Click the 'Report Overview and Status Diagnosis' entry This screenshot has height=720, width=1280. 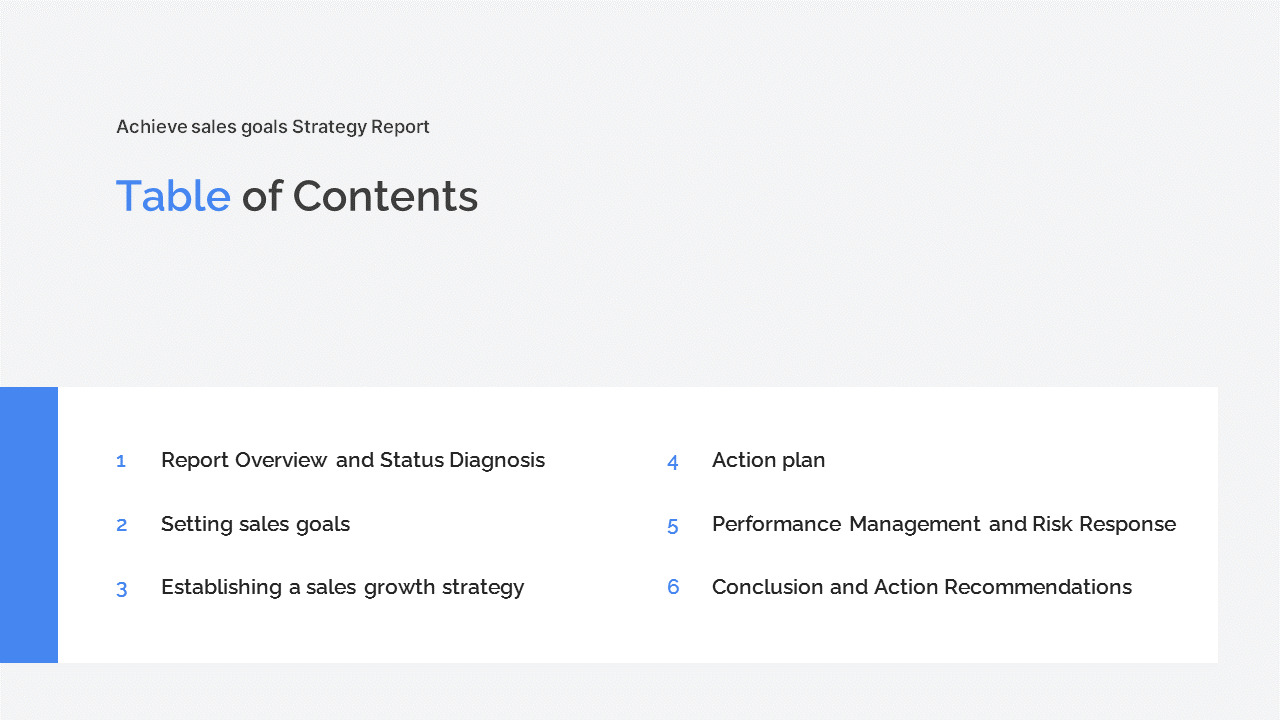[352, 460]
